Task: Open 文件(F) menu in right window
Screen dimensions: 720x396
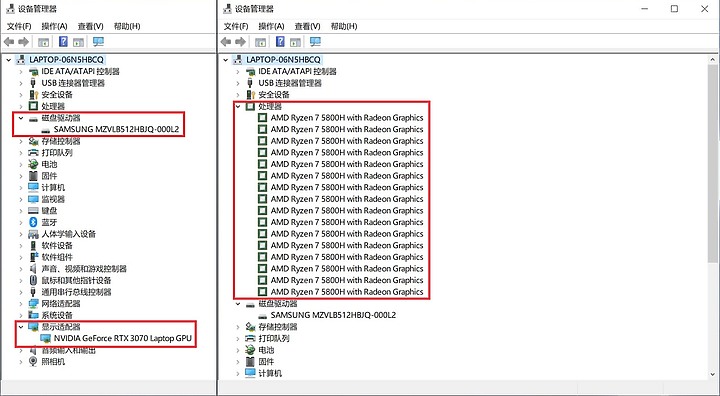Action: point(236,26)
